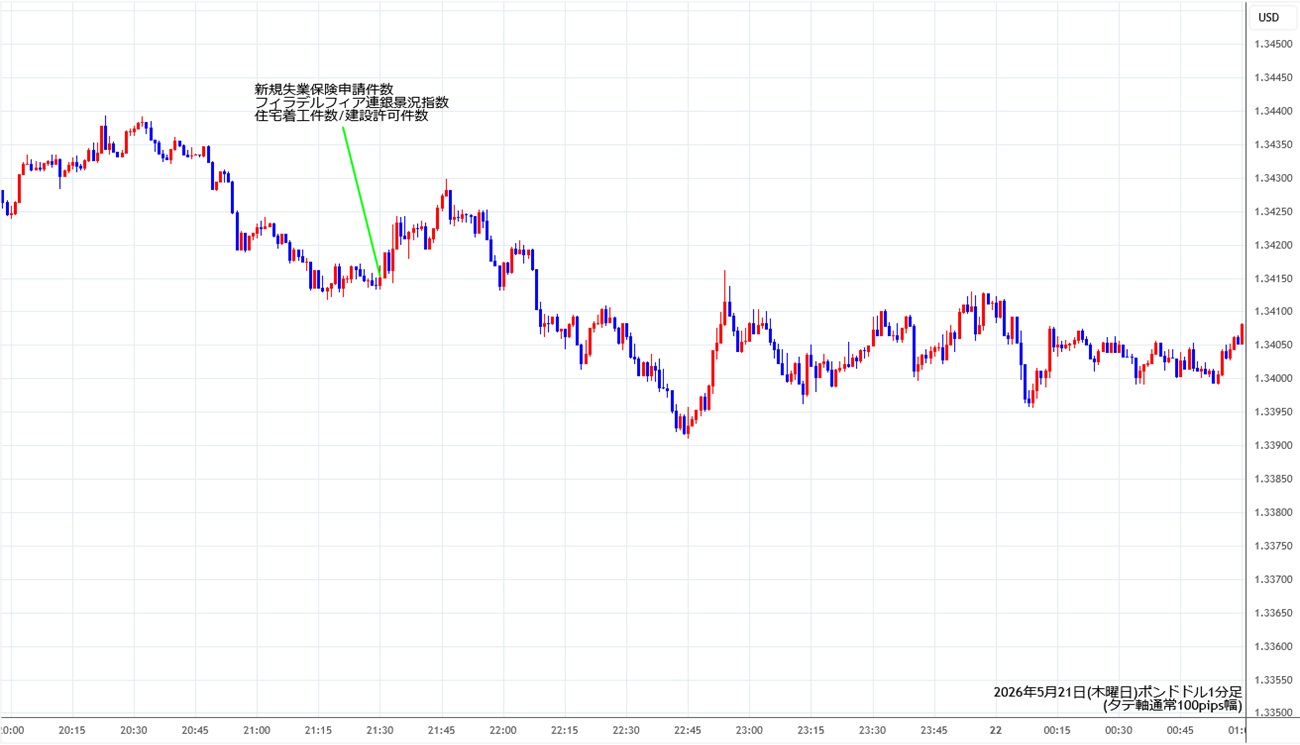
Task: Click the 00:15 time axis label
Action: [1056, 731]
